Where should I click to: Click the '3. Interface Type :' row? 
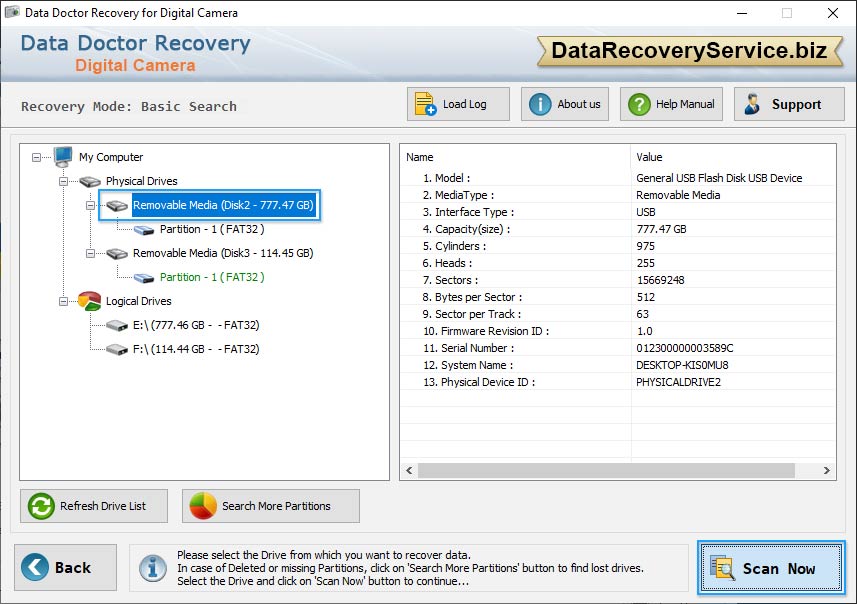(x=618, y=212)
